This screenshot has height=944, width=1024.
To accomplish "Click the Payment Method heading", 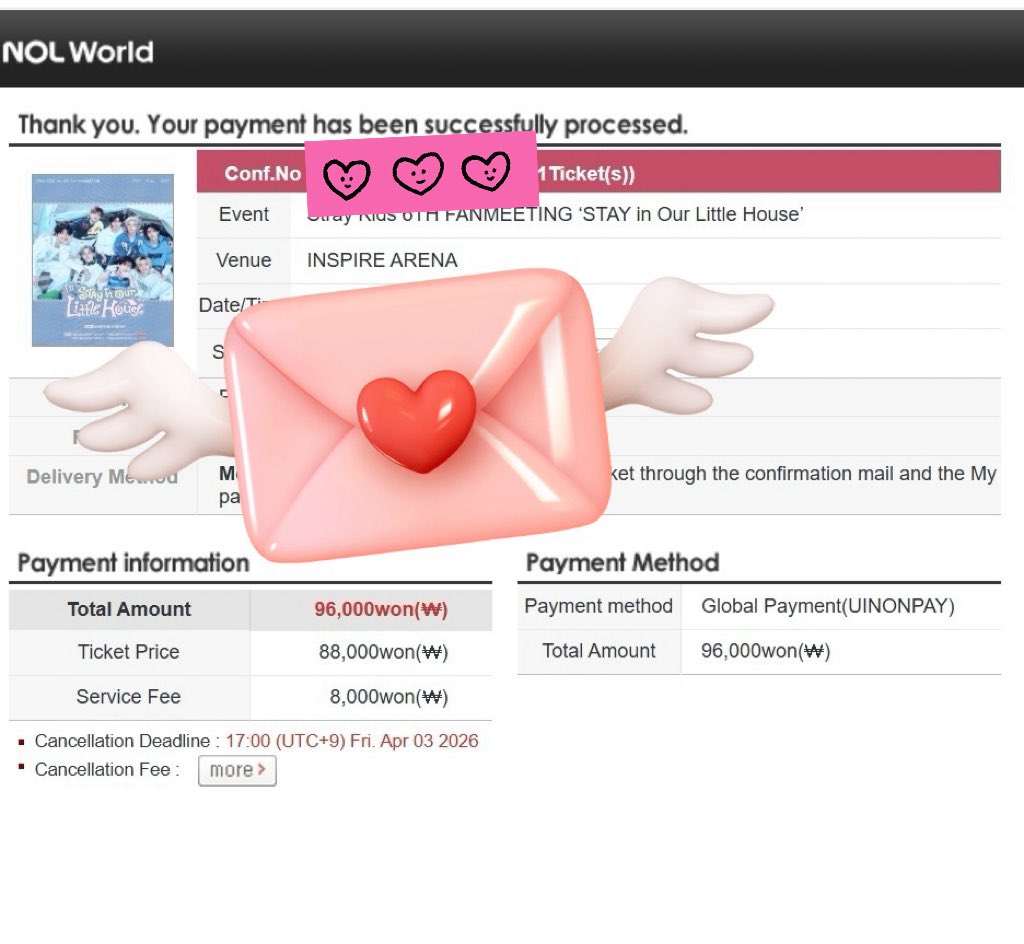I will [x=622, y=563].
